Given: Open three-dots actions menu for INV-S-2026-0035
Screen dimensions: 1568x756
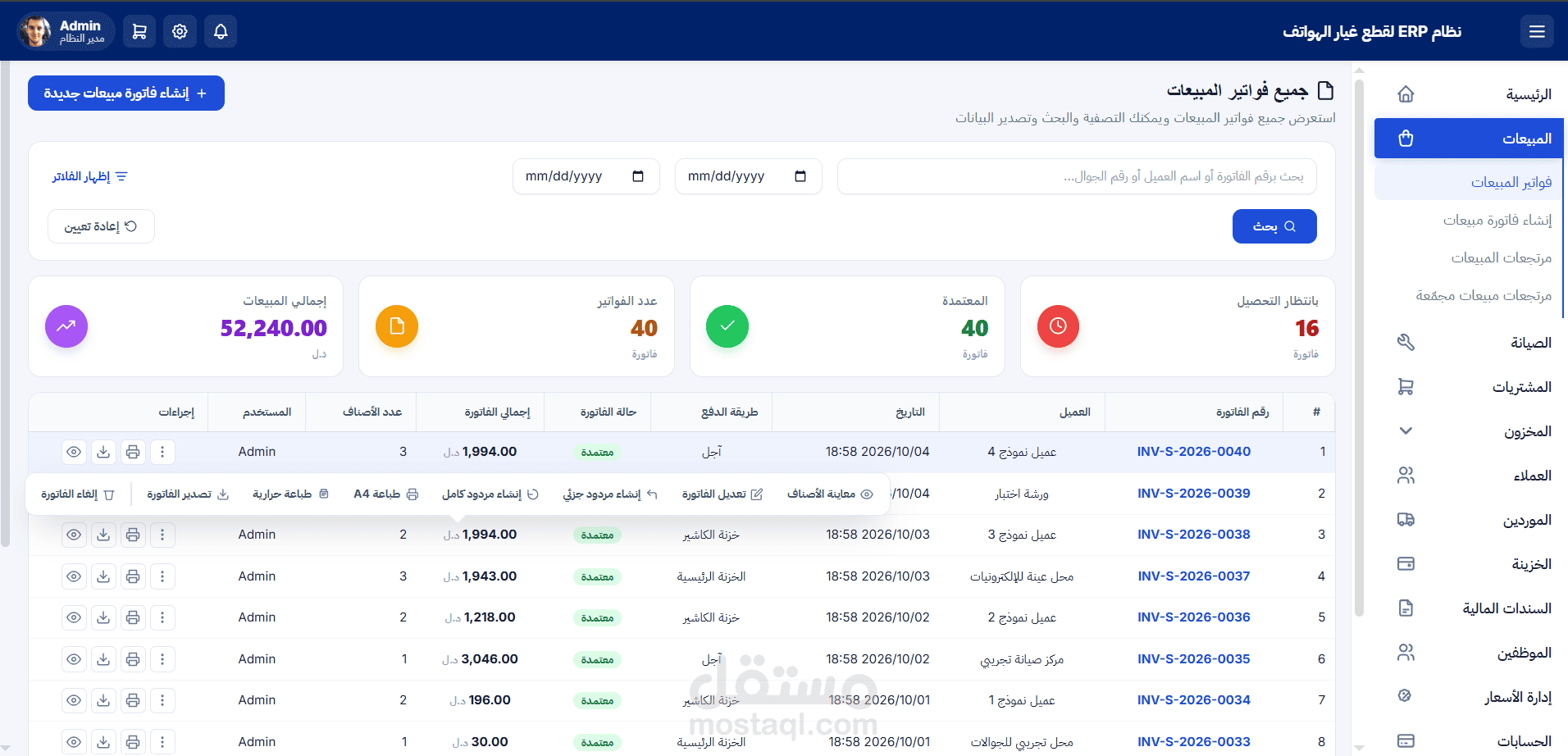Looking at the screenshot, I should pos(162,659).
